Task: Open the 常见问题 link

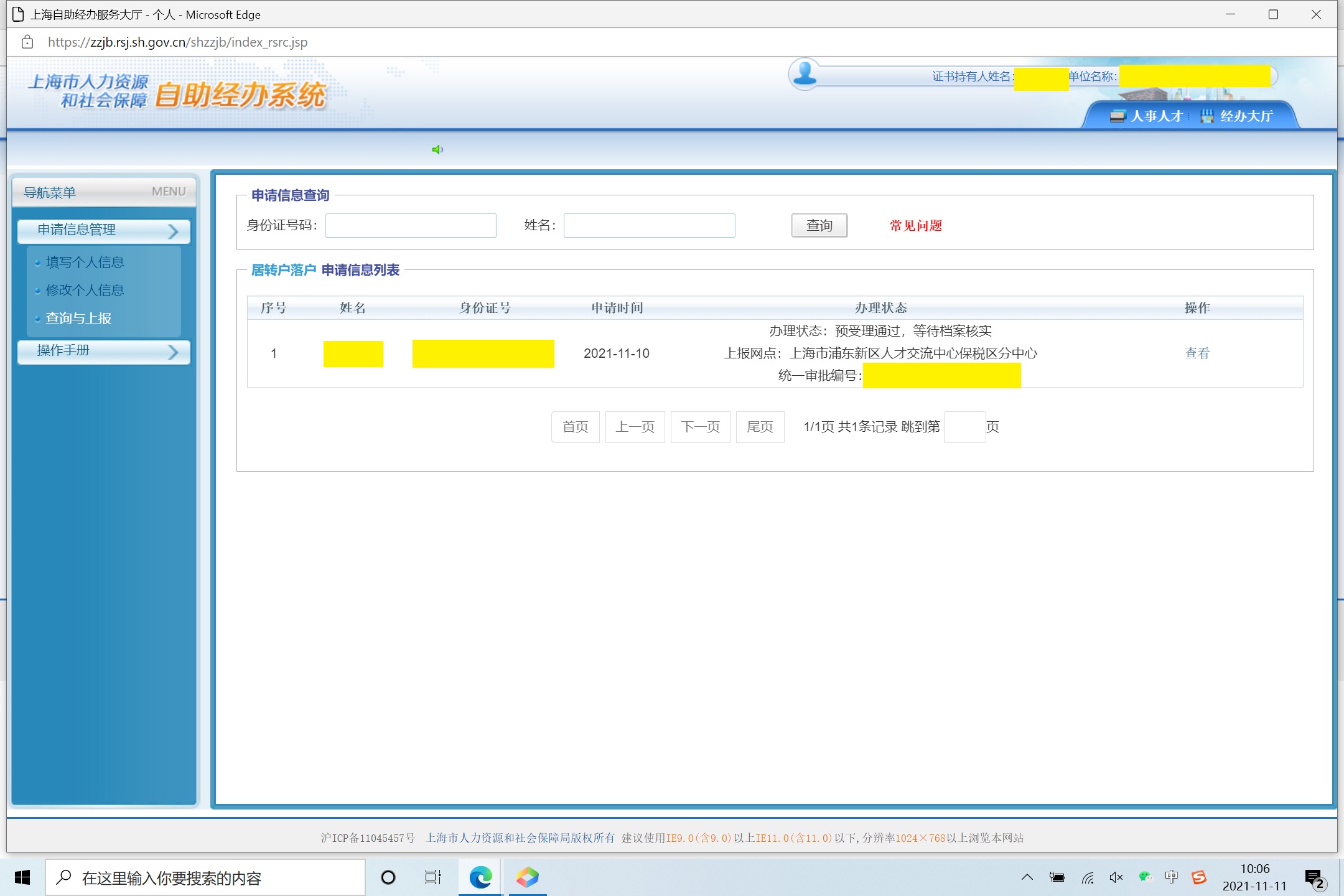Action: click(x=915, y=225)
